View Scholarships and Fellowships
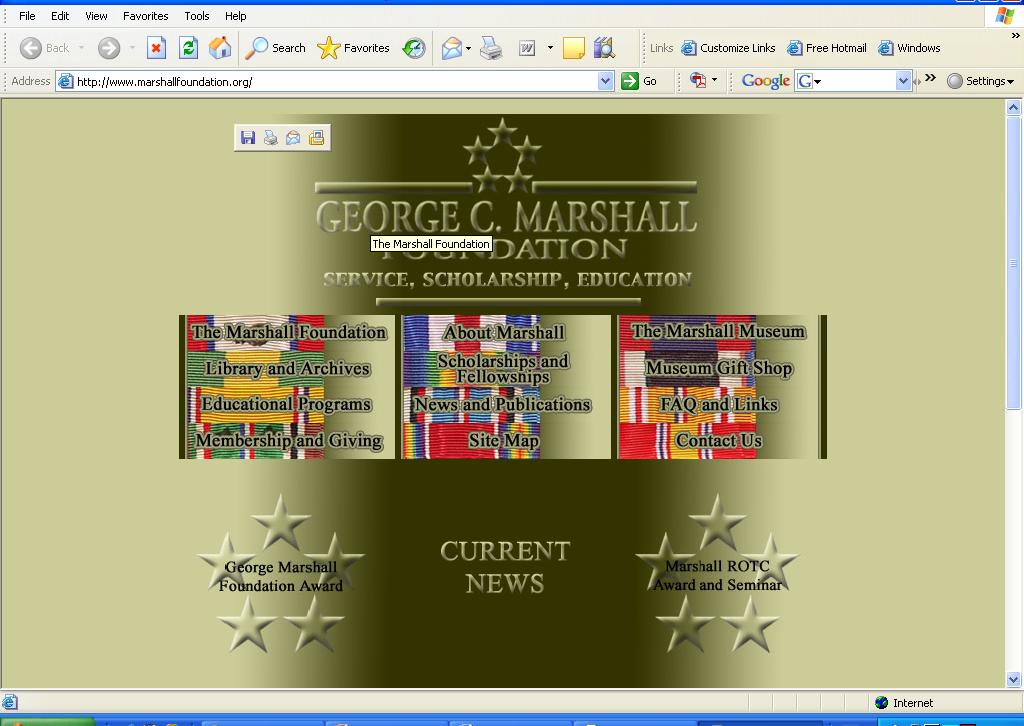The width and height of the screenshot is (1024, 726). click(x=503, y=369)
